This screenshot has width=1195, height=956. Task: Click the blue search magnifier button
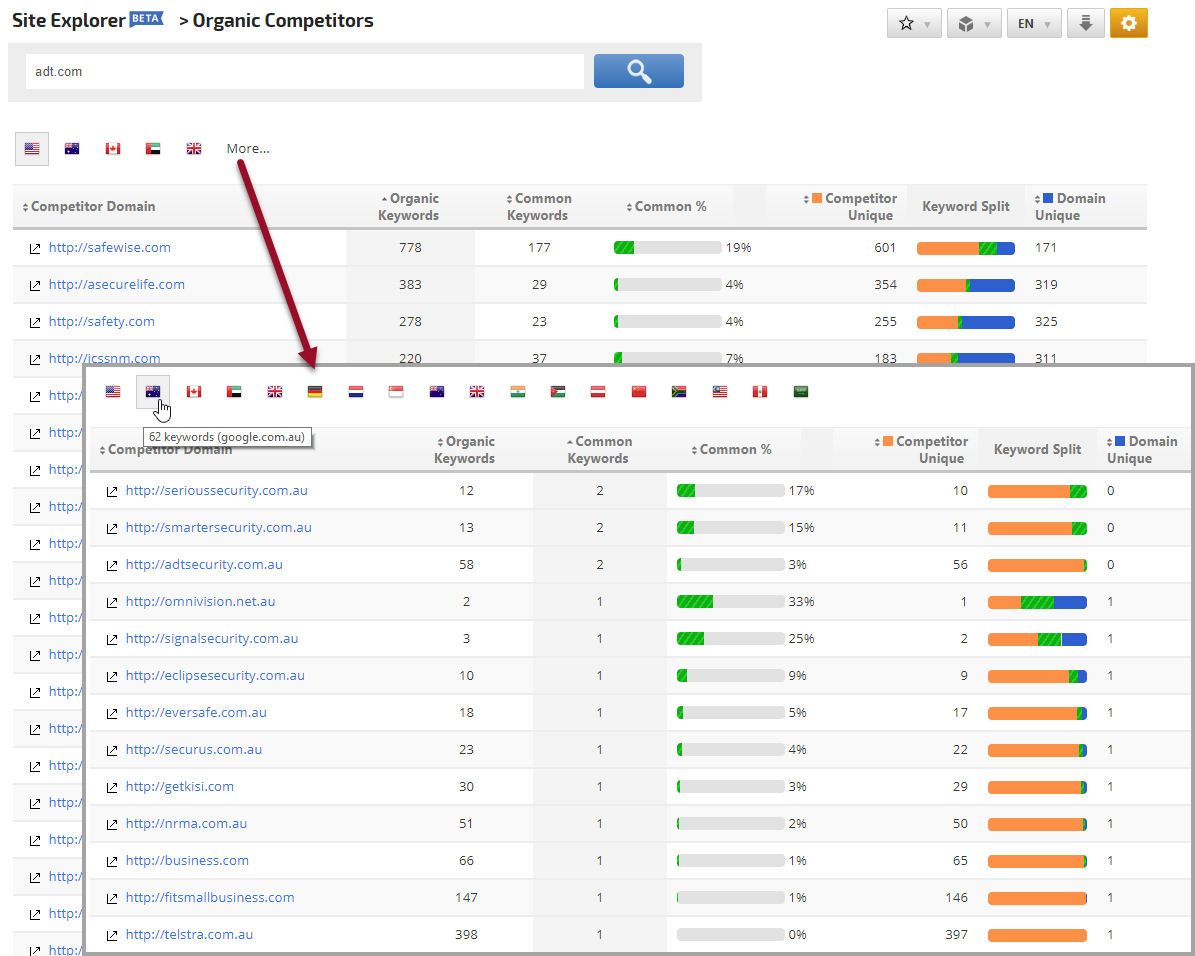[638, 71]
